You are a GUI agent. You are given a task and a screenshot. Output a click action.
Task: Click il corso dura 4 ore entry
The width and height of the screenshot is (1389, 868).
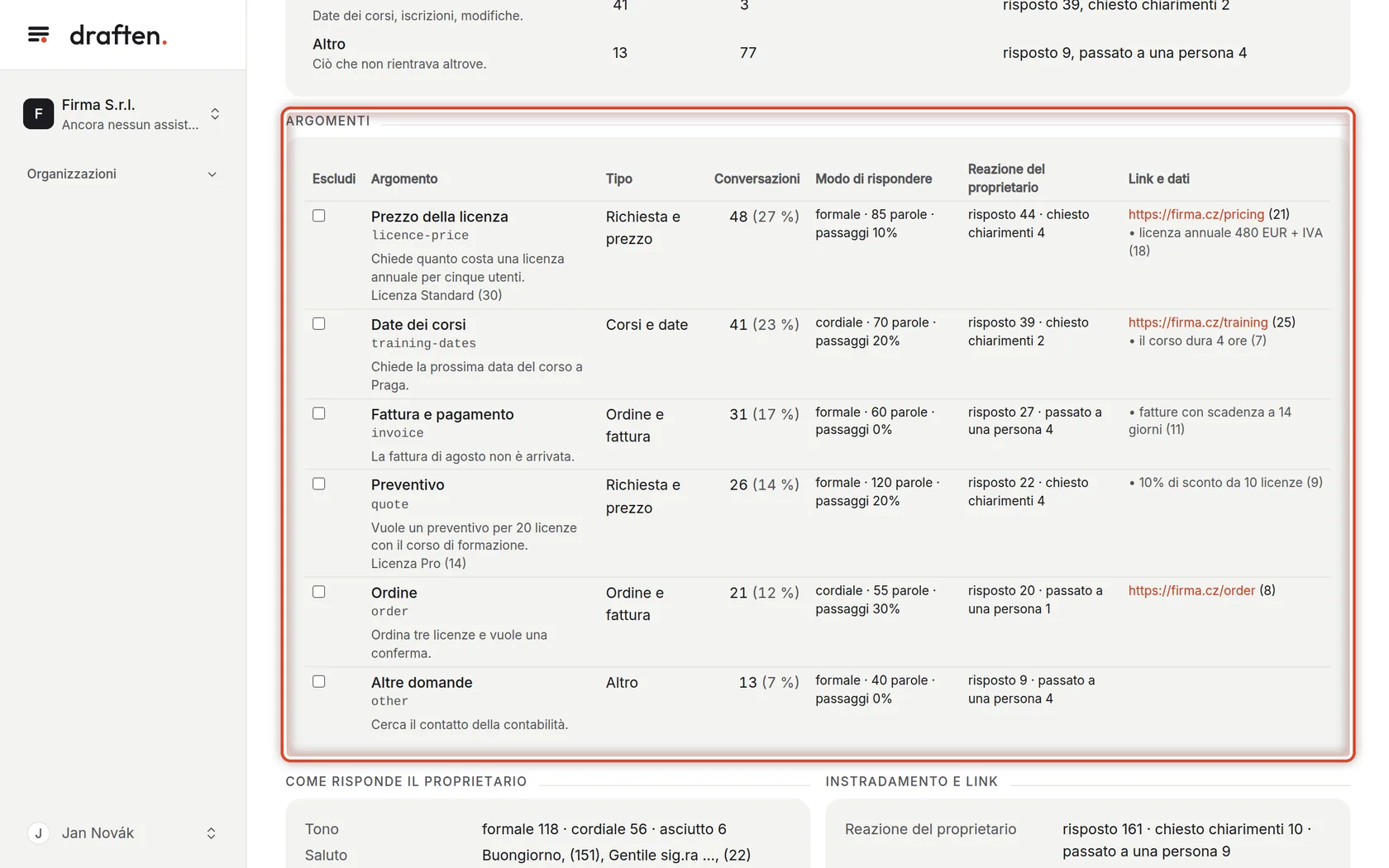coord(1197,341)
